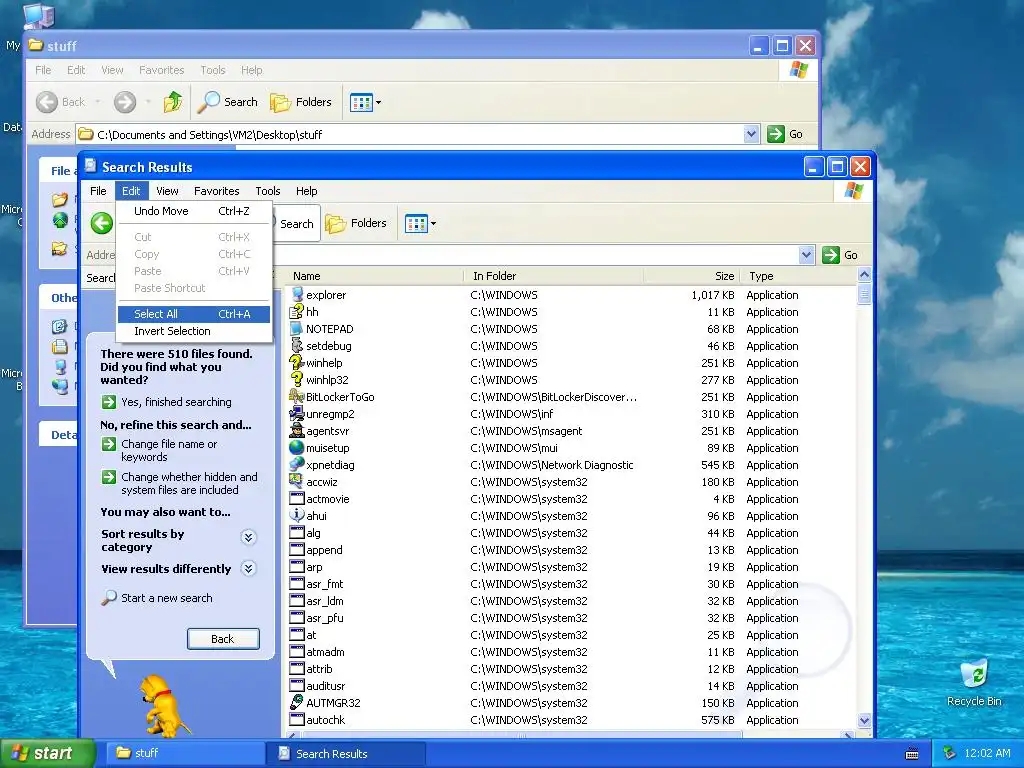This screenshot has height=768, width=1024.
Task: Select the hh help file icon
Action: tap(297, 312)
